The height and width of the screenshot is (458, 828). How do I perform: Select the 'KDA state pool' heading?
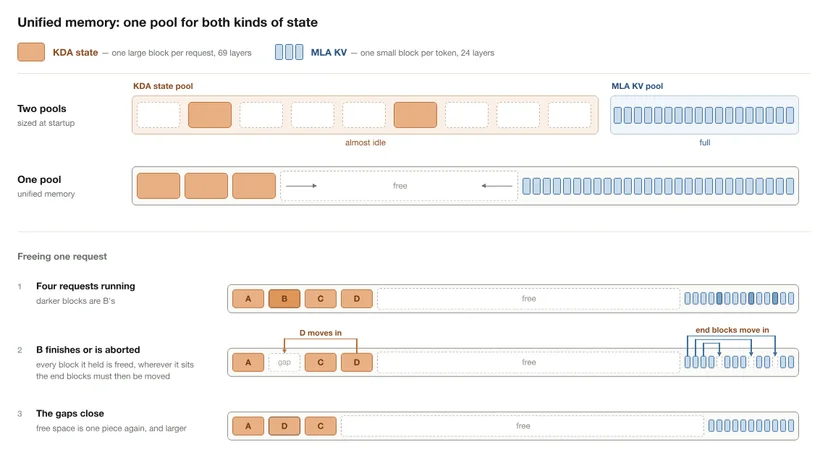(163, 86)
